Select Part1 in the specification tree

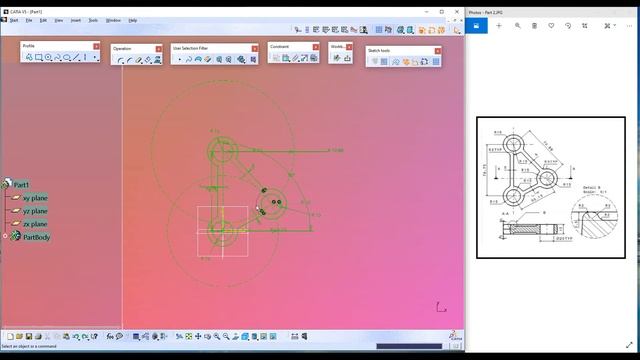pos(21,185)
